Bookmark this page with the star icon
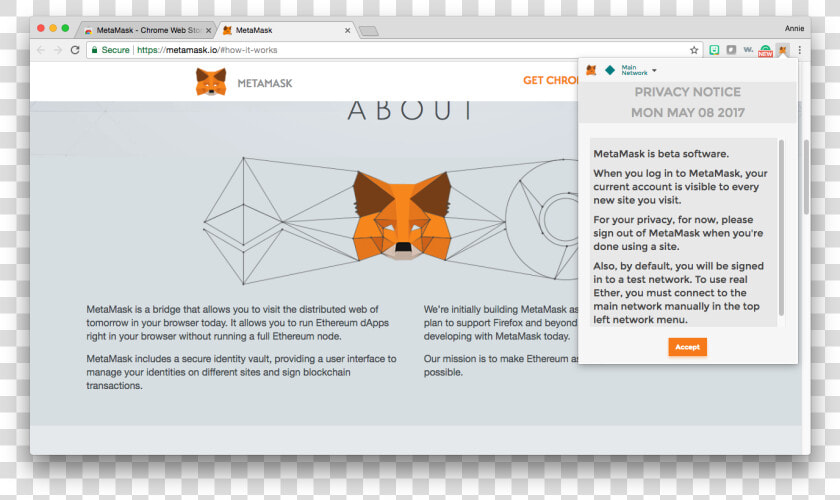 (694, 50)
